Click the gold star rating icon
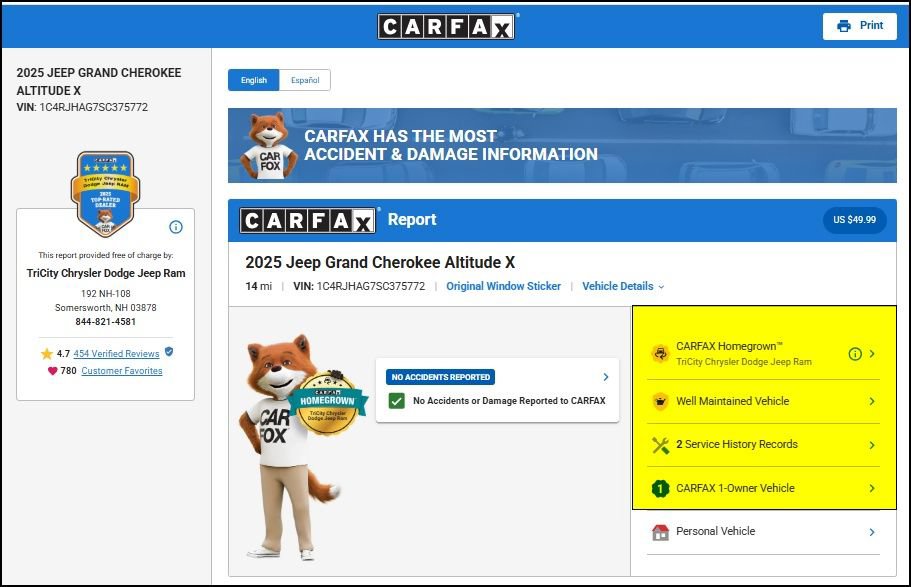This screenshot has height=587, width=911. click(46, 353)
